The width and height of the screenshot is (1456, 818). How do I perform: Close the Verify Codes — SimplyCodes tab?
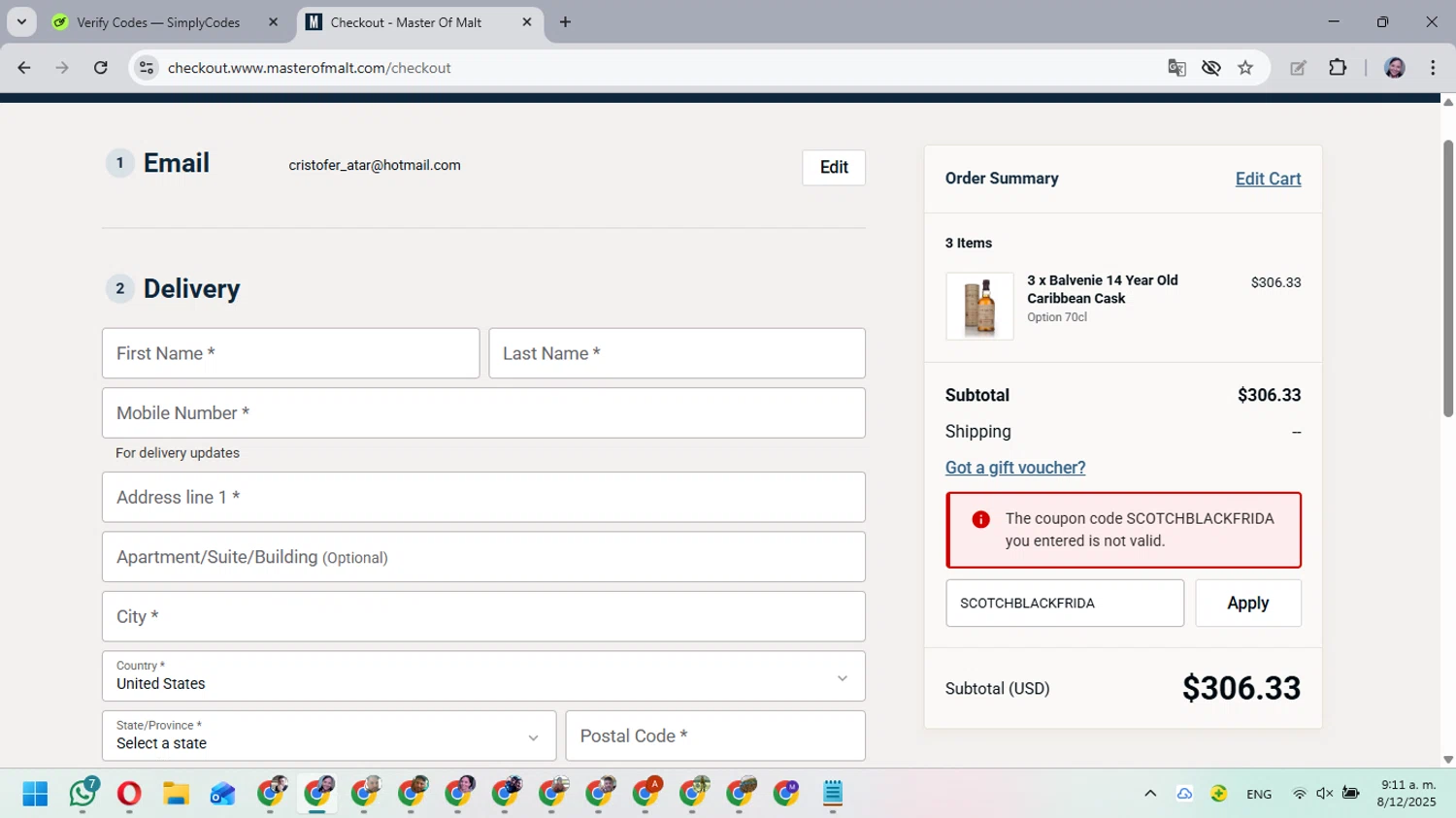[273, 22]
